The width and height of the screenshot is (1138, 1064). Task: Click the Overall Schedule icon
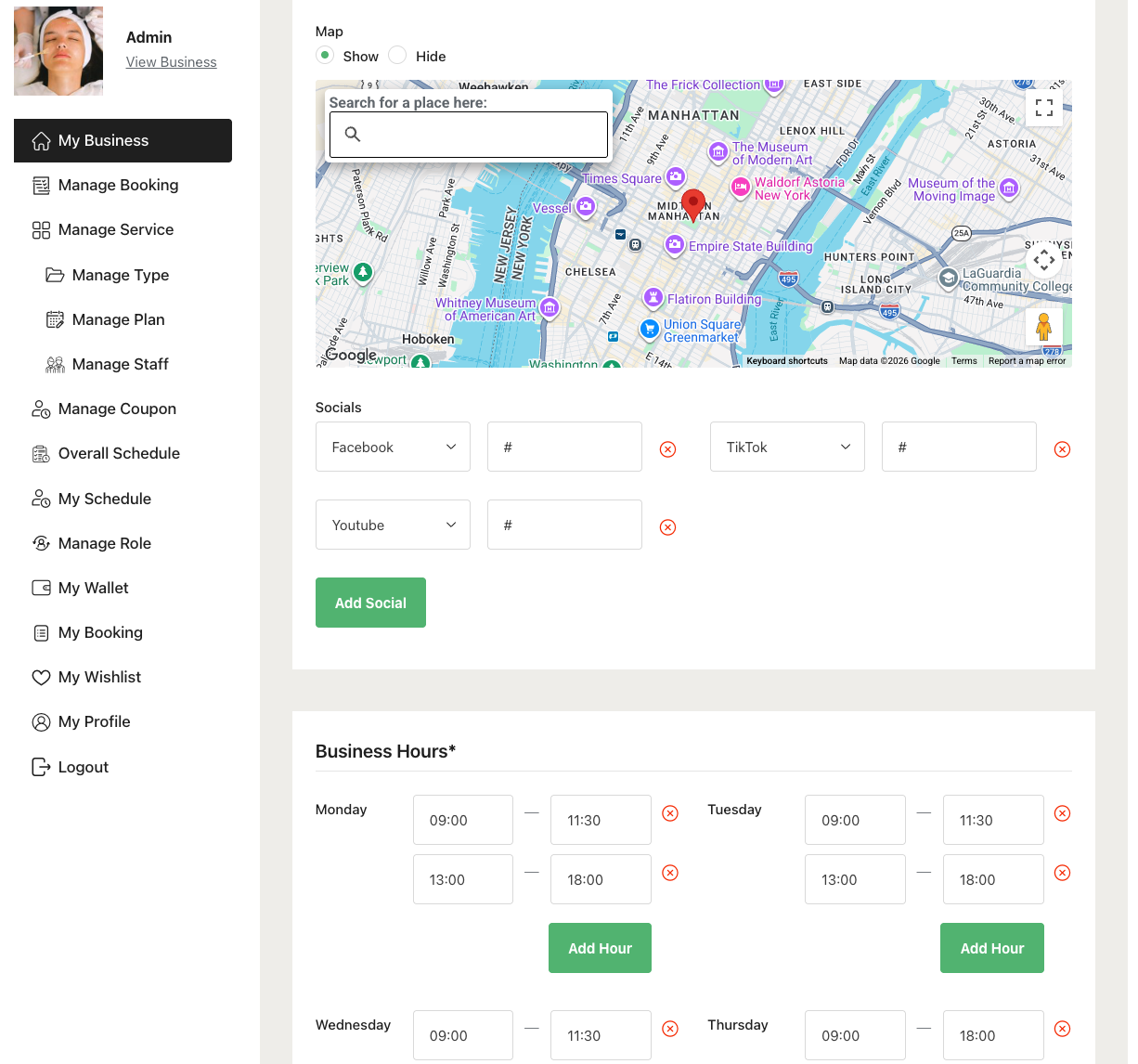click(x=41, y=454)
